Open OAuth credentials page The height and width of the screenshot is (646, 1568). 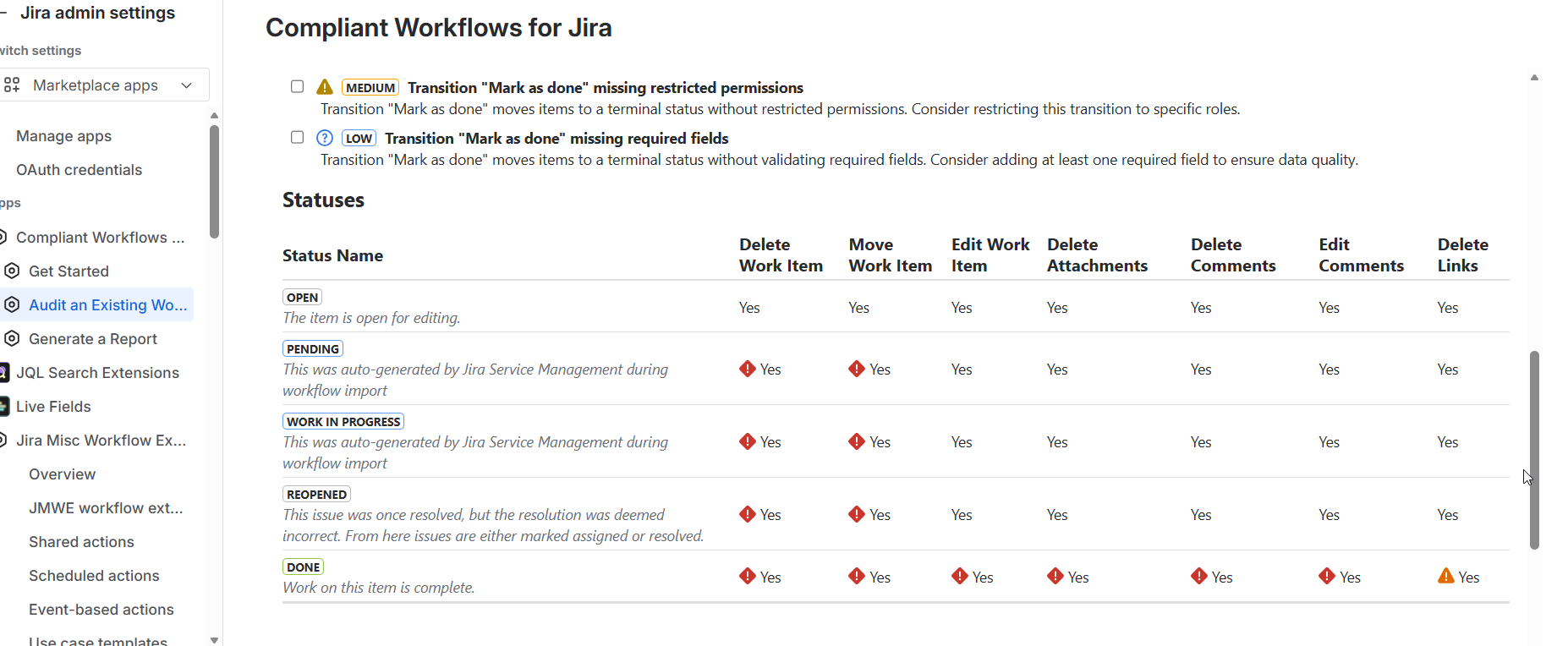click(x=79, y=169)
